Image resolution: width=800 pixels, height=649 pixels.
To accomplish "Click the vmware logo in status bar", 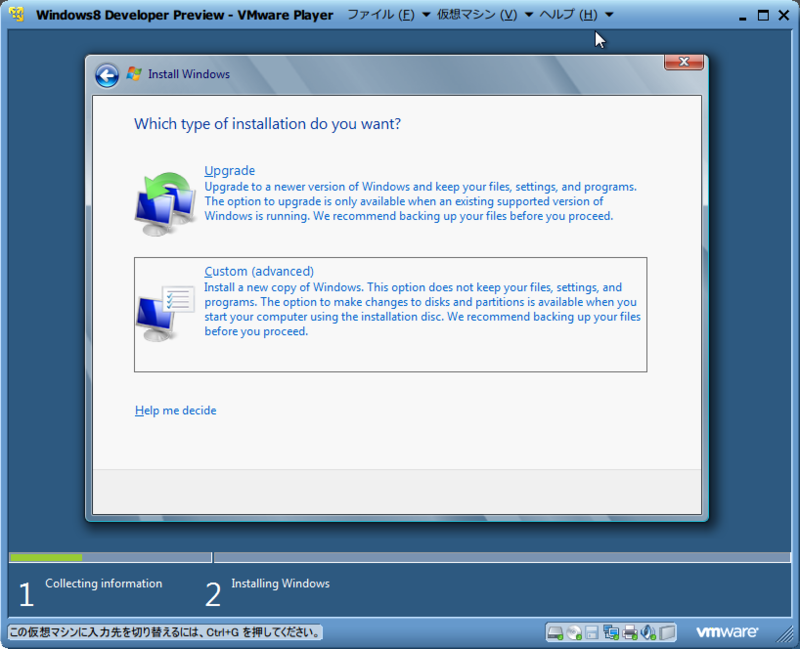I will pyautogui.click(x=727, y=632).
